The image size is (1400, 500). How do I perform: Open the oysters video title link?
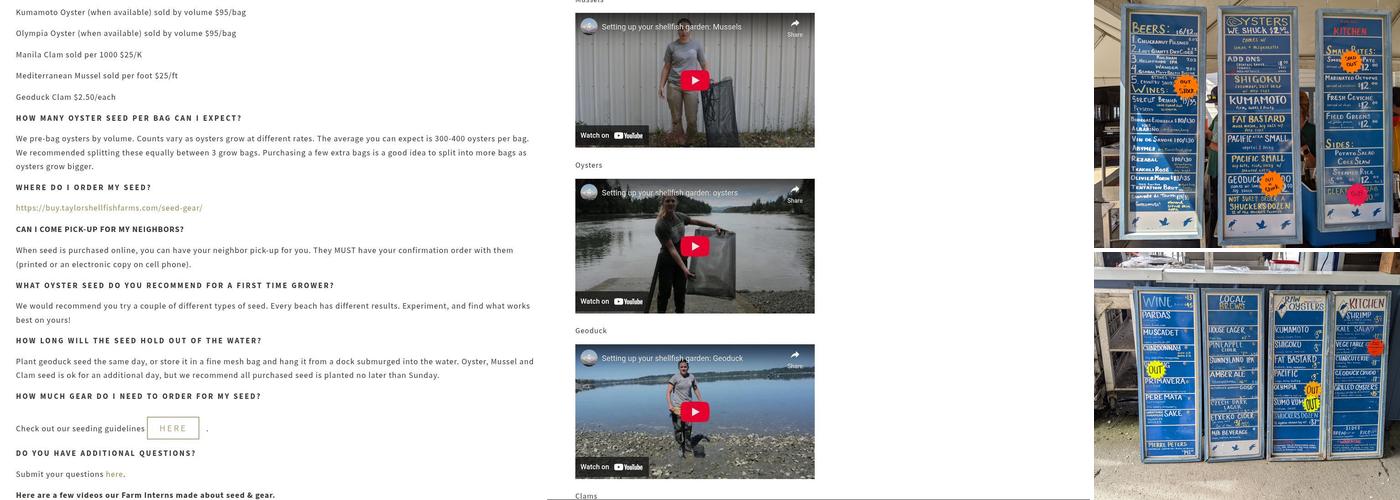point(669,193)
